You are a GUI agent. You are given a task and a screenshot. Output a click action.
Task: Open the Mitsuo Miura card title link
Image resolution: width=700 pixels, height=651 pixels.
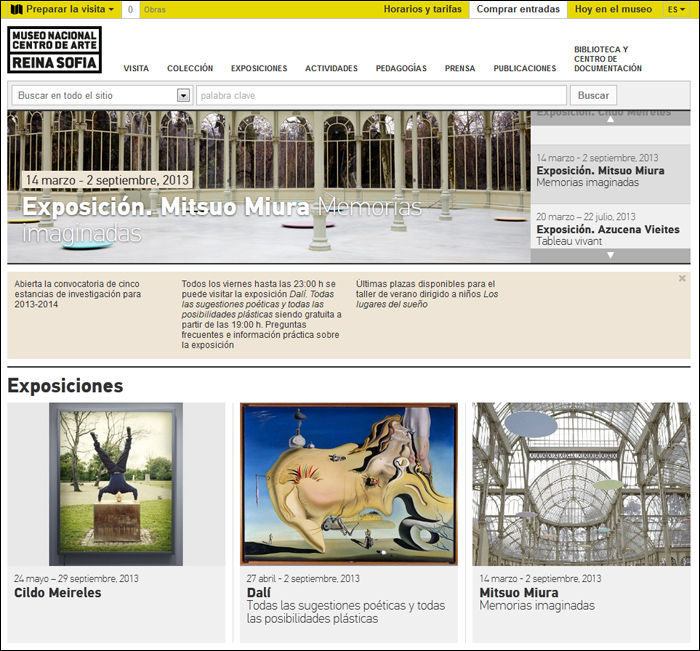click(x=519, y=593)
